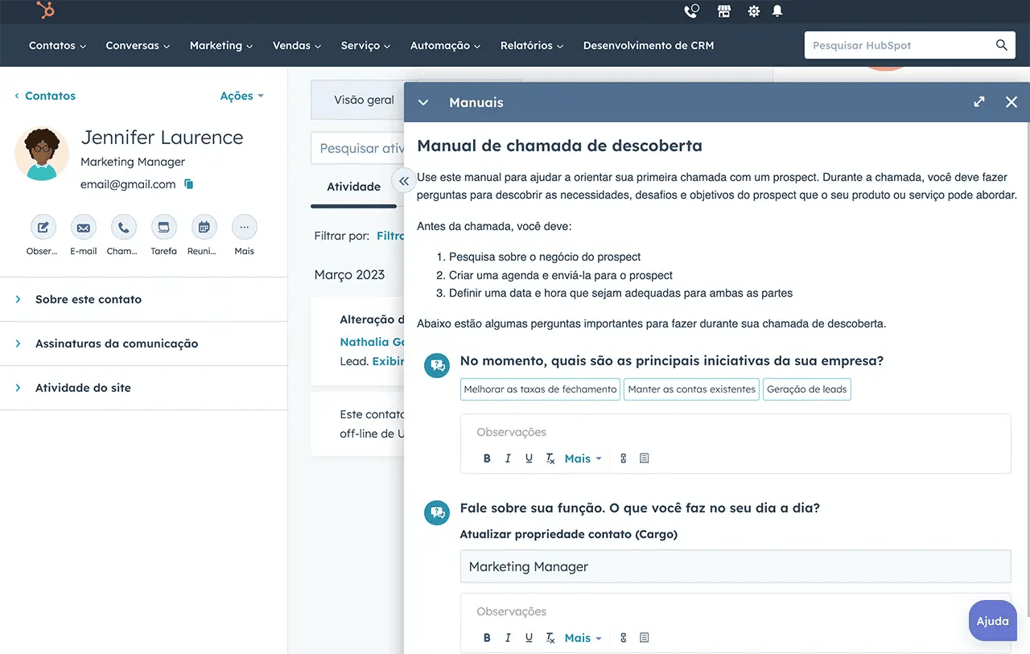Open the notifications bell

tap(777, 11)
